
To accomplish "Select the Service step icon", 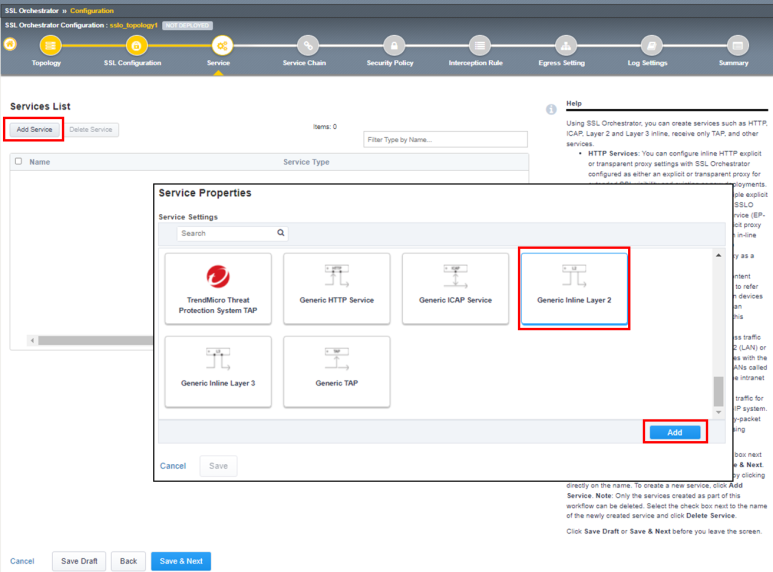I will click(x=222, y=45).
